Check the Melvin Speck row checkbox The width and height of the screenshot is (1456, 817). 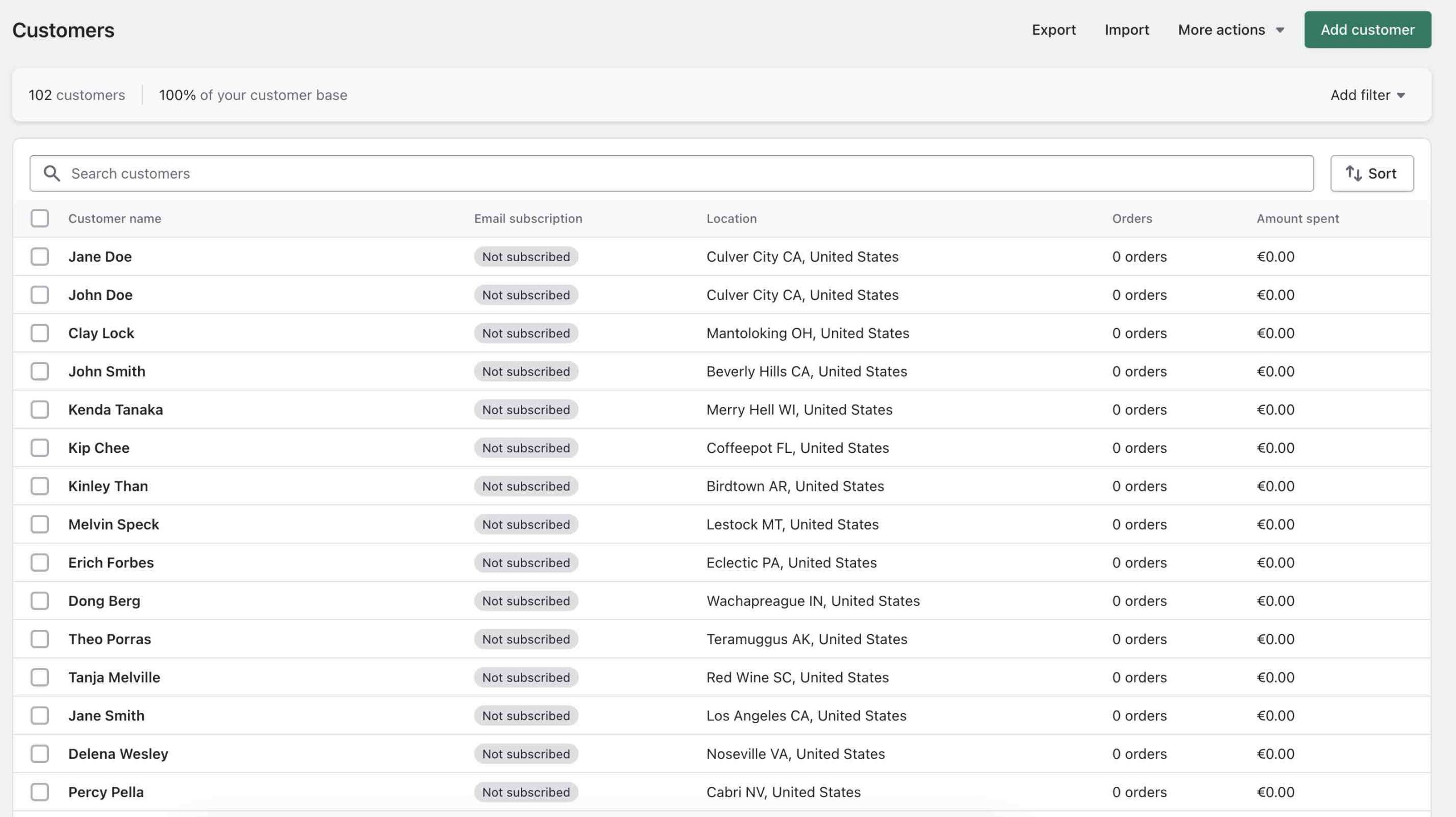[40, 524]
